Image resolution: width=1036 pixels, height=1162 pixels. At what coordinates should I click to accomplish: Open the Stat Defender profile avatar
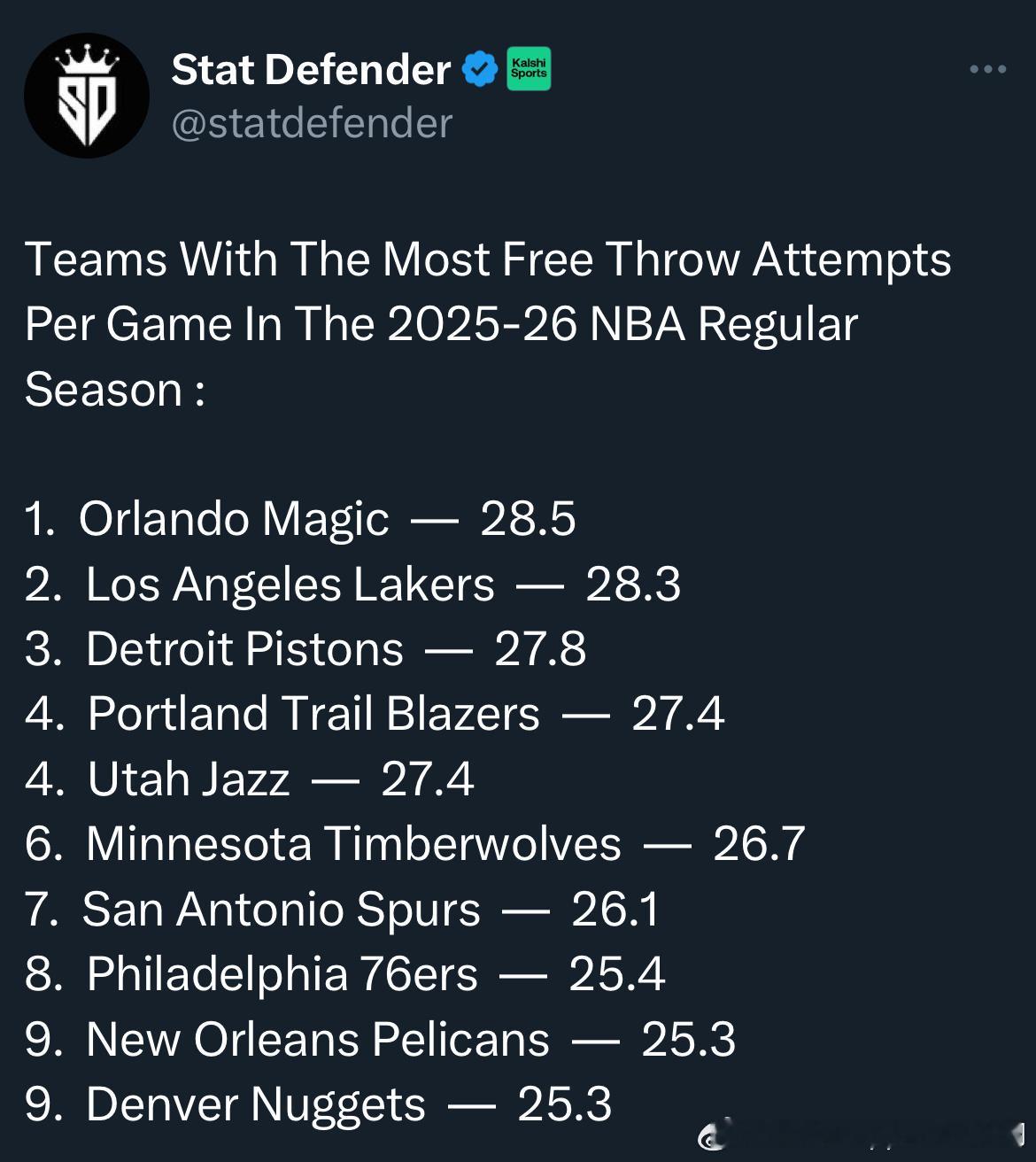pyautogui.click(x=86, y=96)
